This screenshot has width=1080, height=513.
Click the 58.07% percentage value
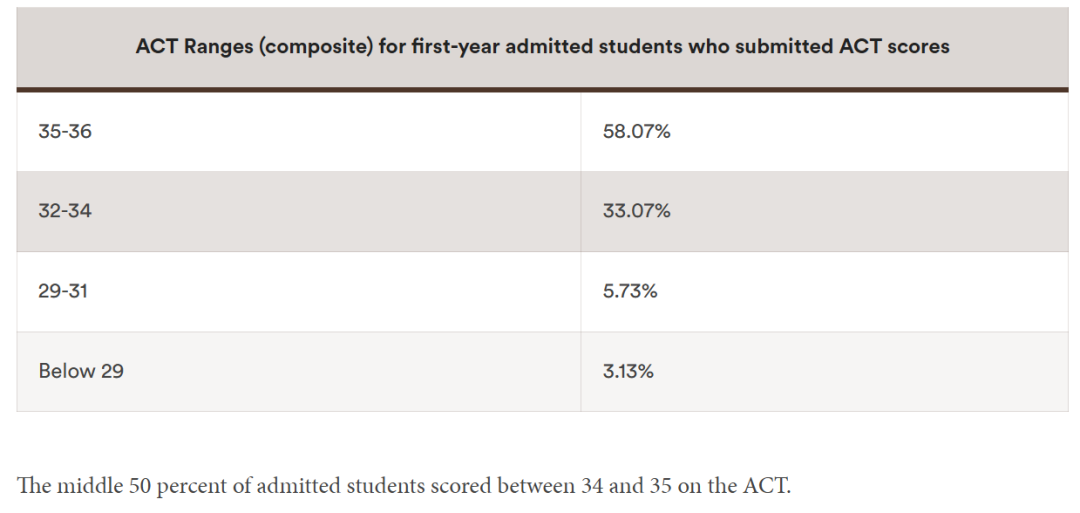click(636, 131)
